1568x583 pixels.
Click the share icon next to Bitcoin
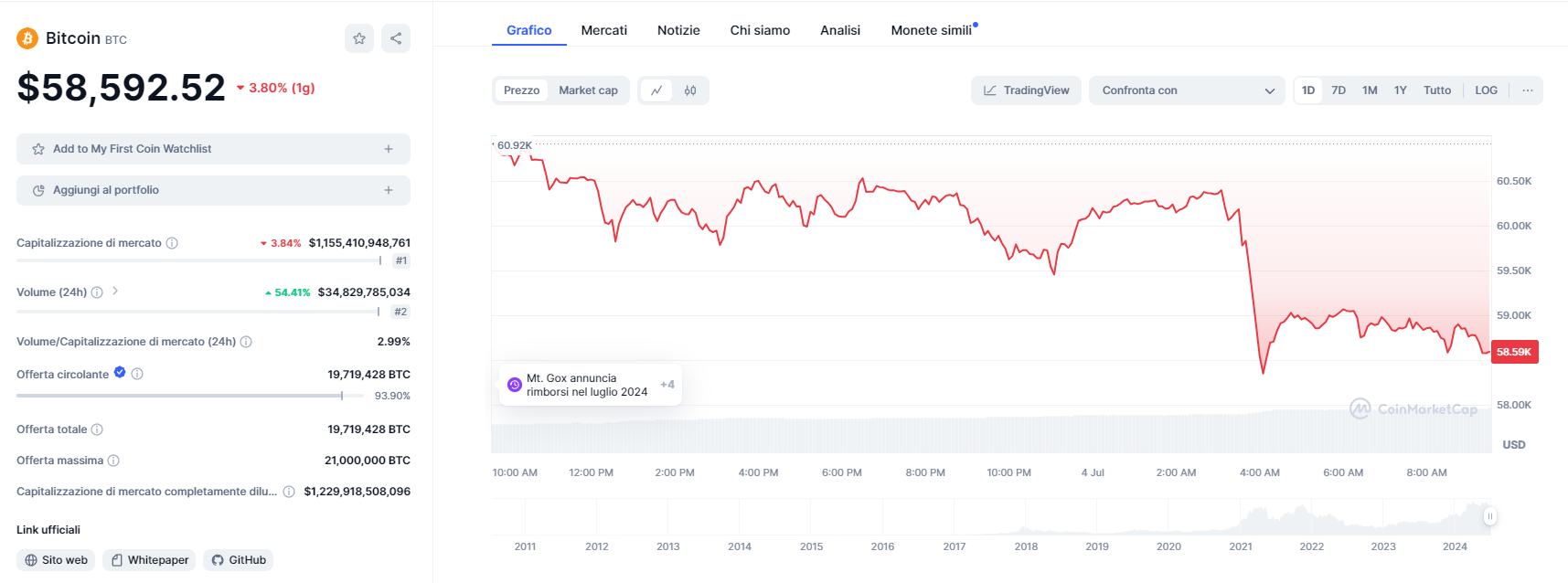pos(396,38)
